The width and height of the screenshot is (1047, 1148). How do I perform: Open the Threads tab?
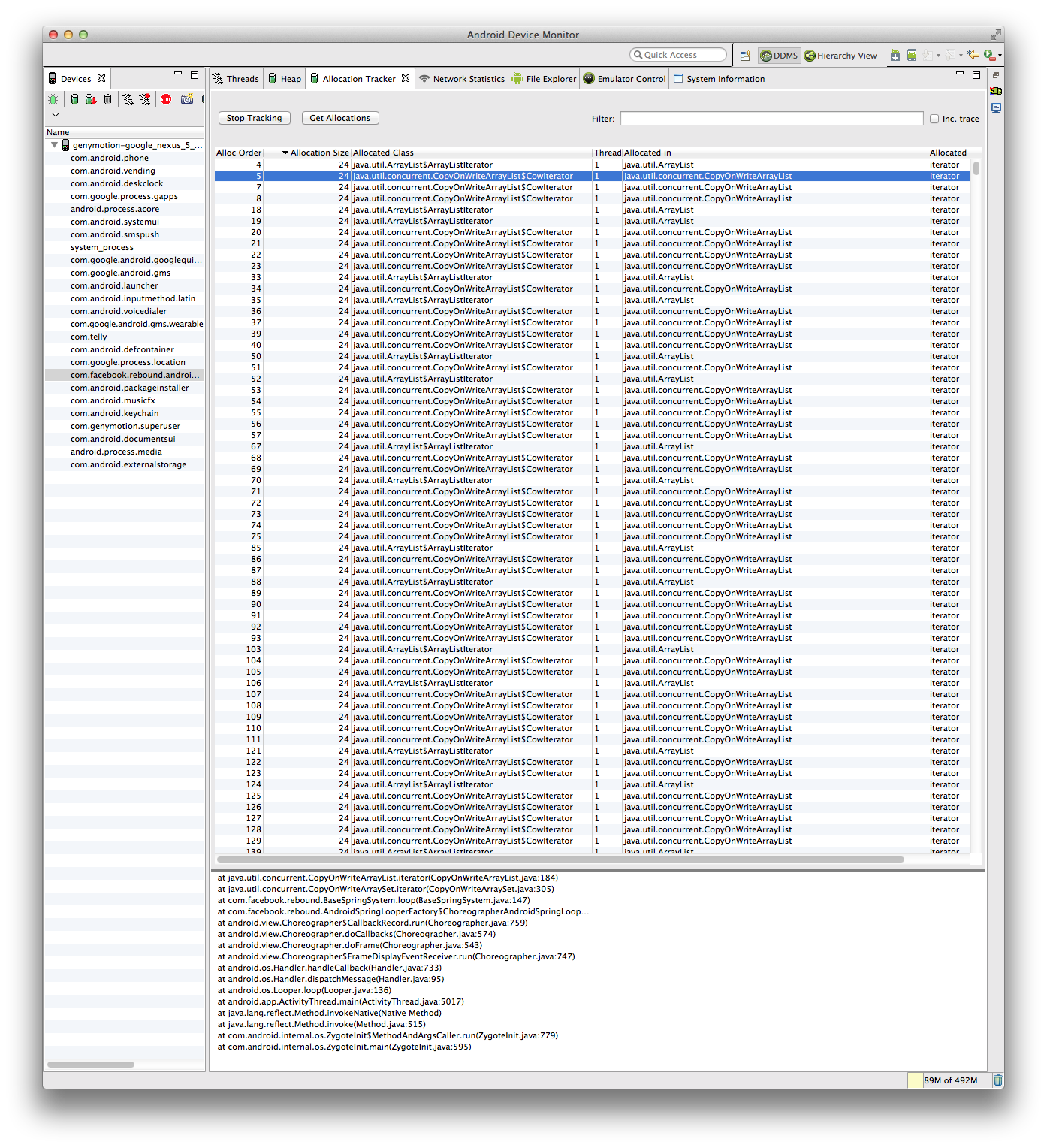[236, 79]
